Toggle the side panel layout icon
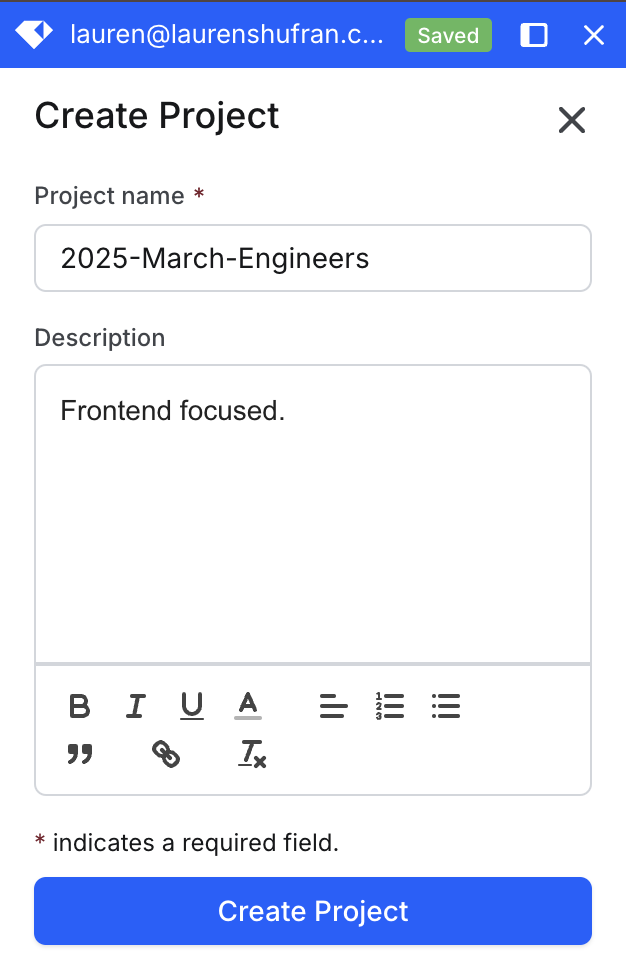The image size is (626, 966). pos(534,35)
